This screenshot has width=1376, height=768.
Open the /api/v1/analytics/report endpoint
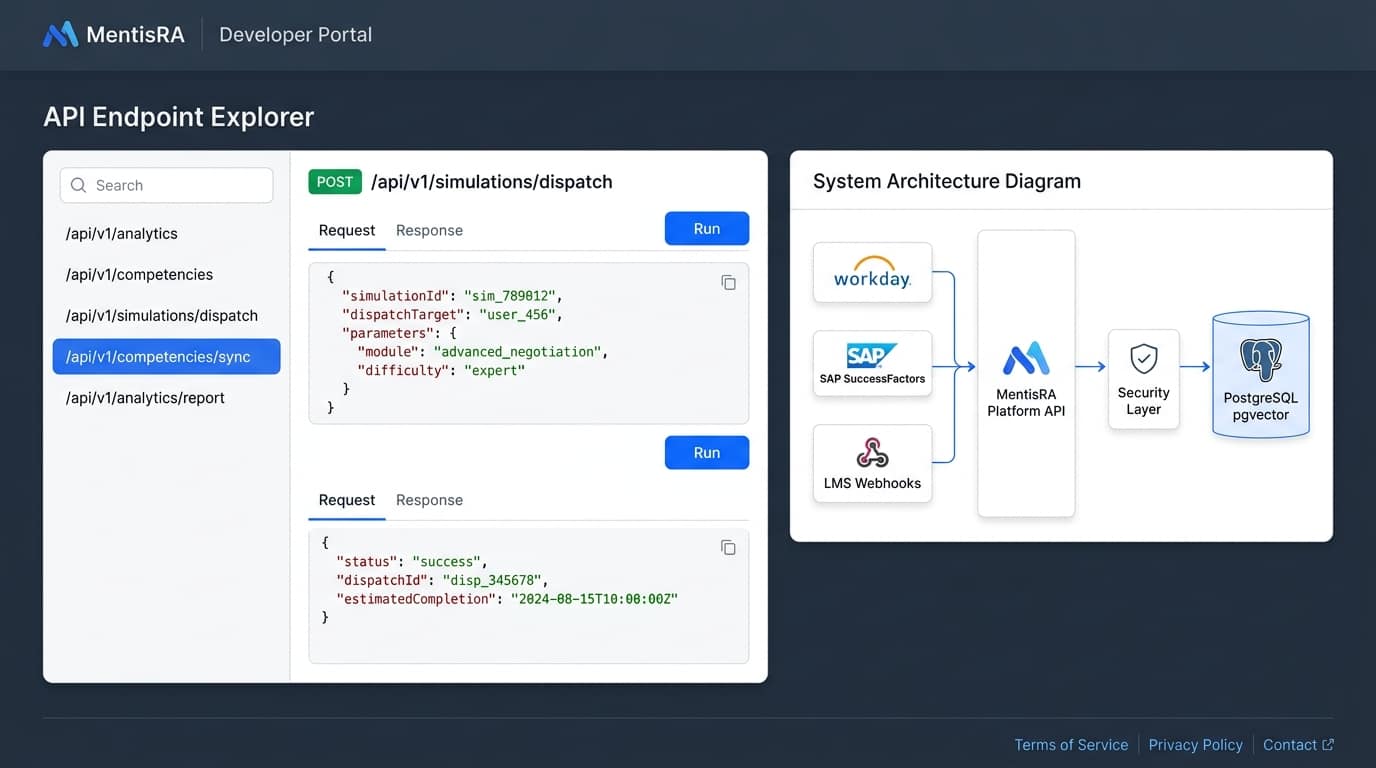145,398
